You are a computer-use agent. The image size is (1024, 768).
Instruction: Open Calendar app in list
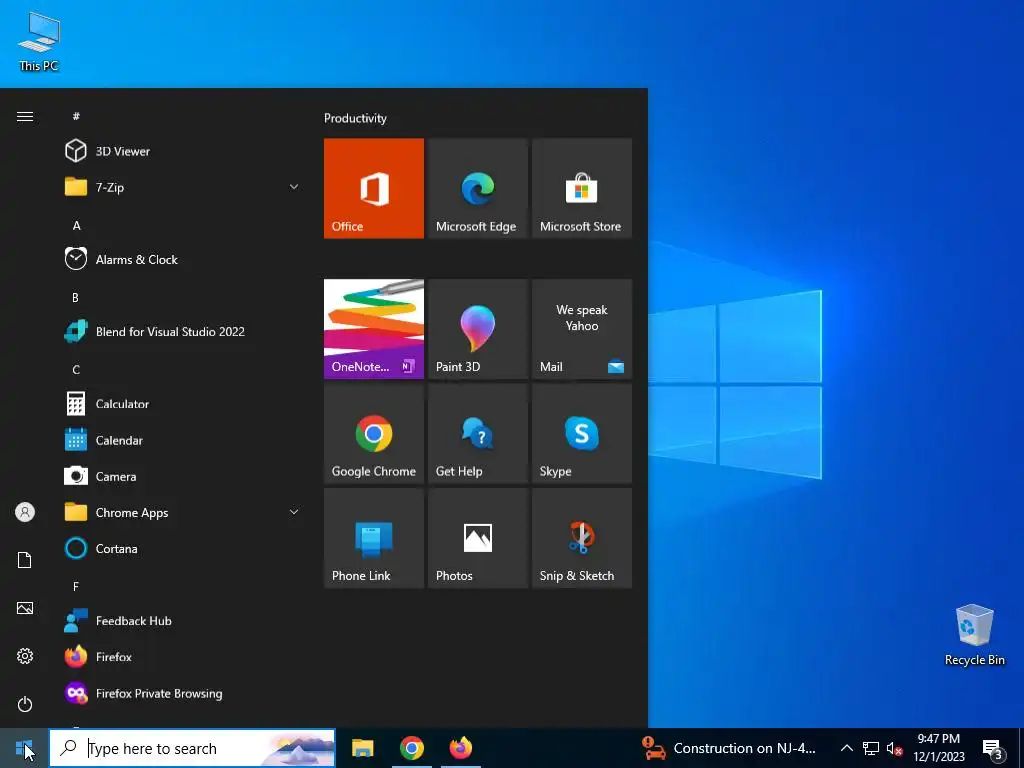click(183, 440)
